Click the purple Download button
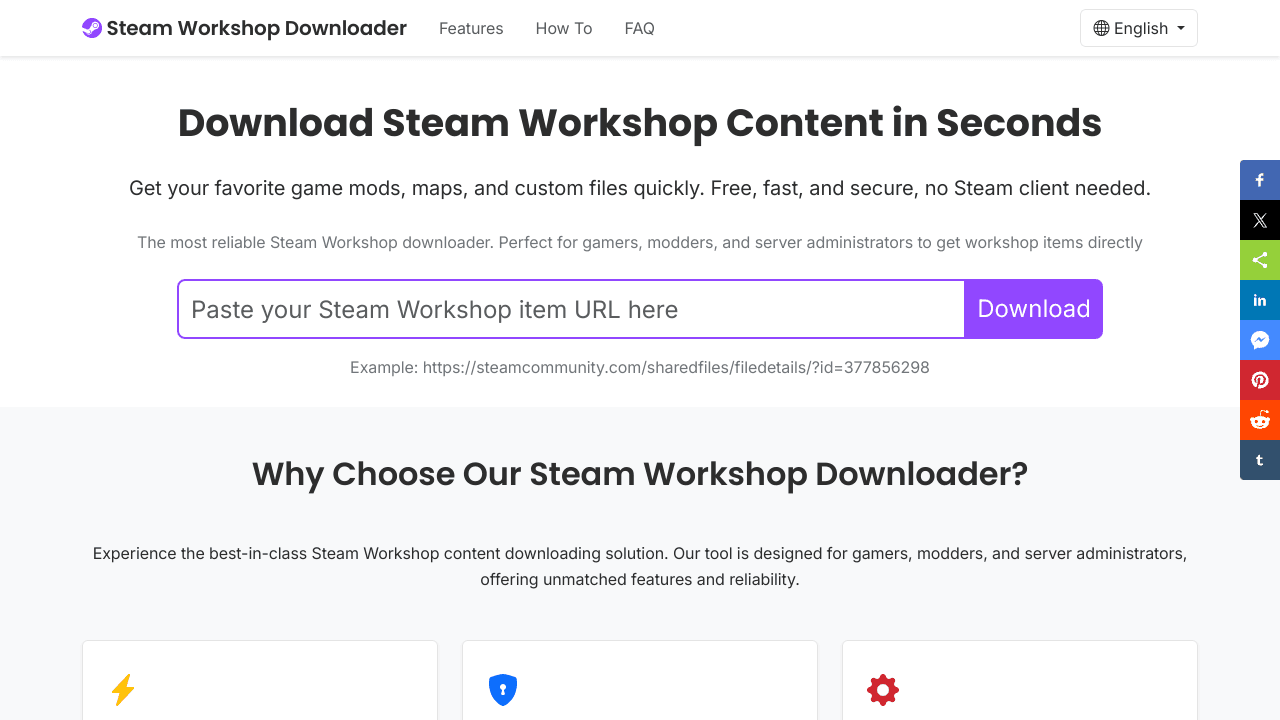This screenshot has width=1280, height=720. click(1034, 309)
